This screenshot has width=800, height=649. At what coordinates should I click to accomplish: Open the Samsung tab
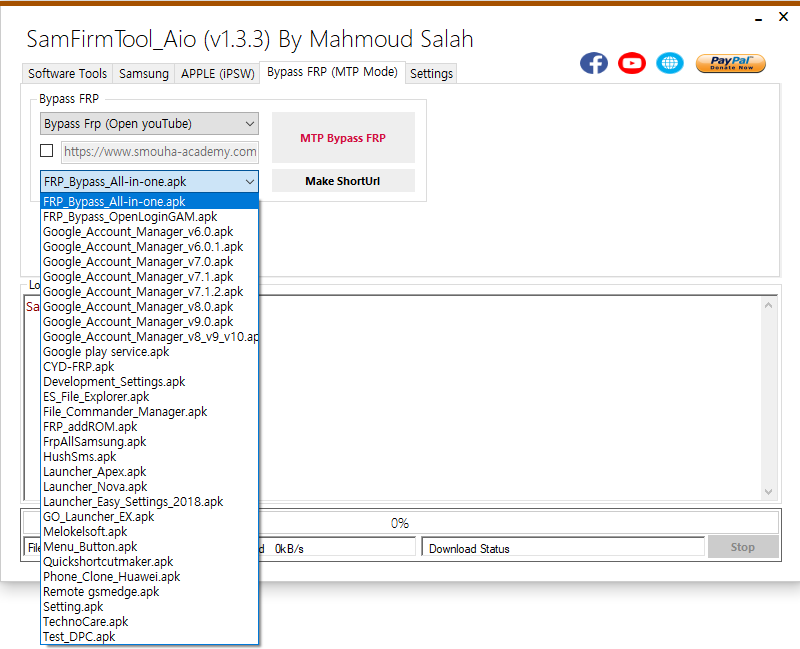pyautogui.click(x=143, y=73)
